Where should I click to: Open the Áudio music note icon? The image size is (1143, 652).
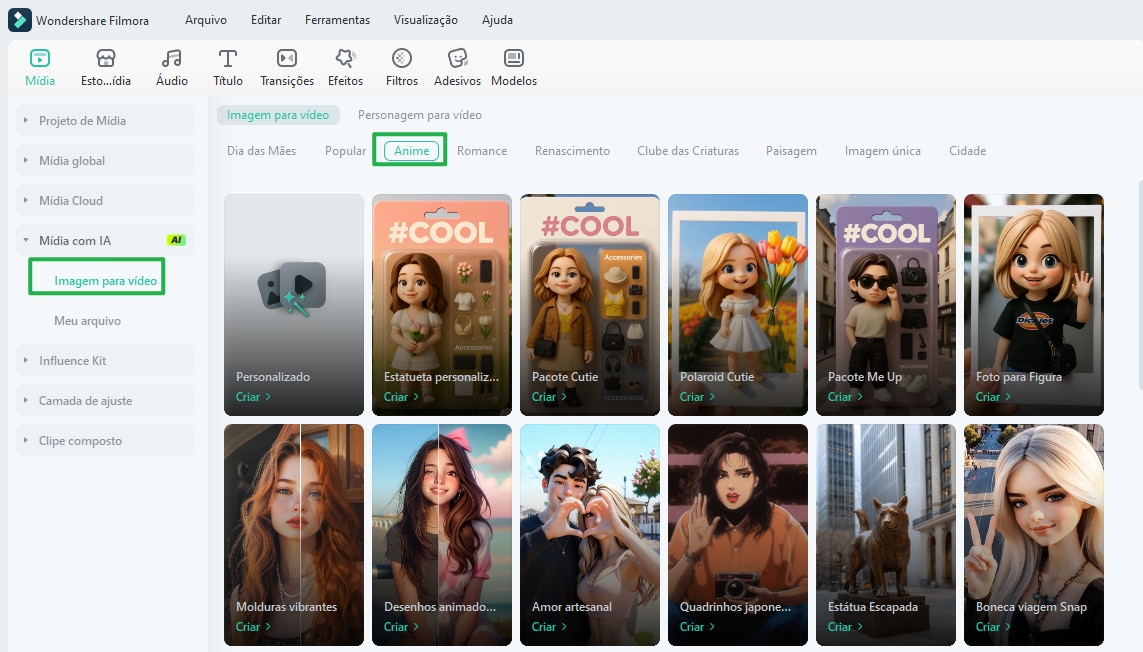click(x=172, y=58)
